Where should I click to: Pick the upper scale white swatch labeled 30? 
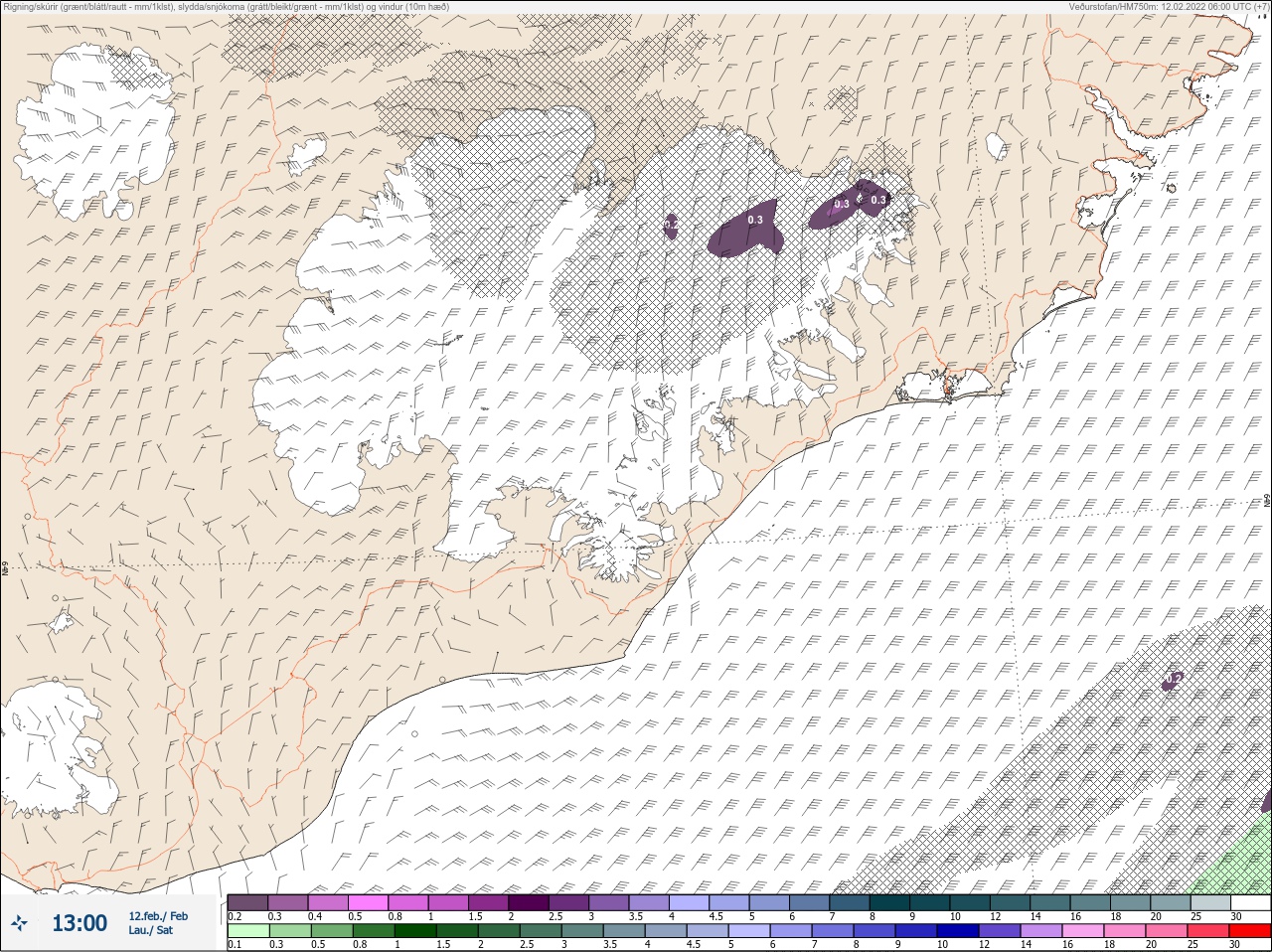(x=1250, y=902)
